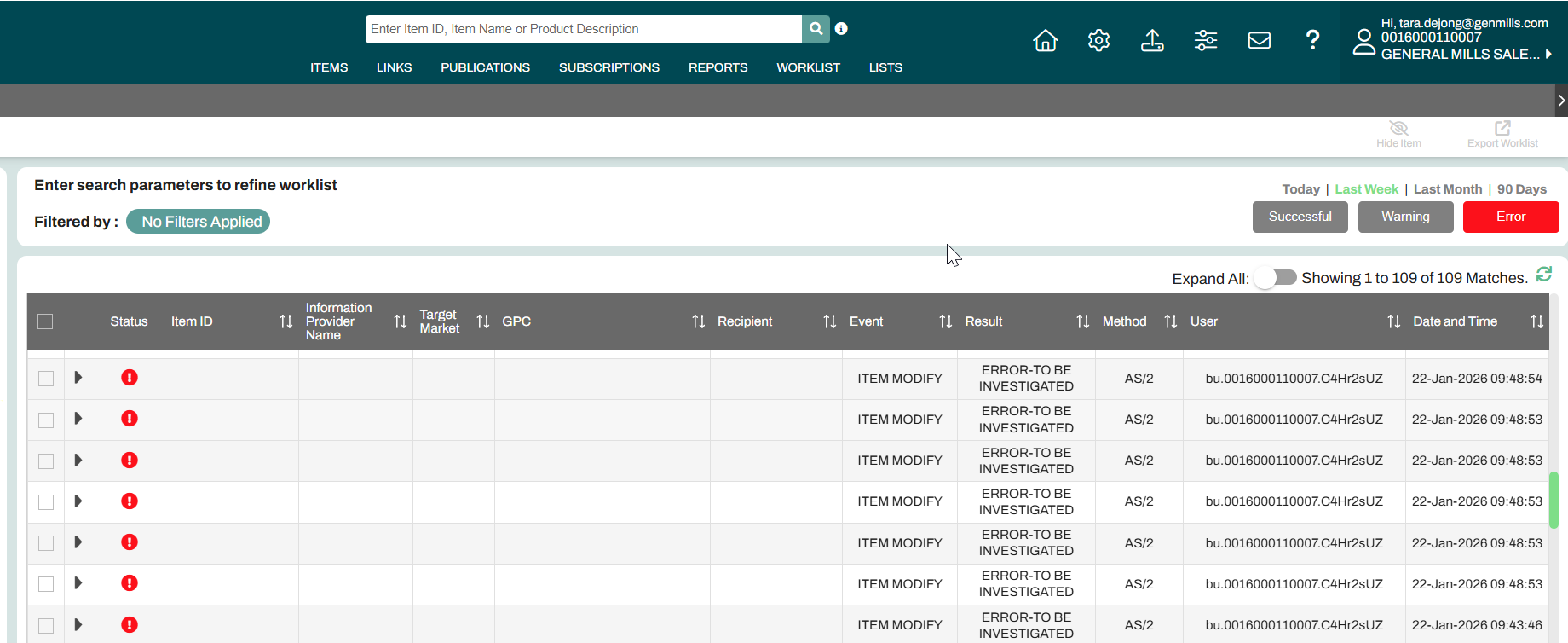Sort by Event column arrows

click(946, 321)
